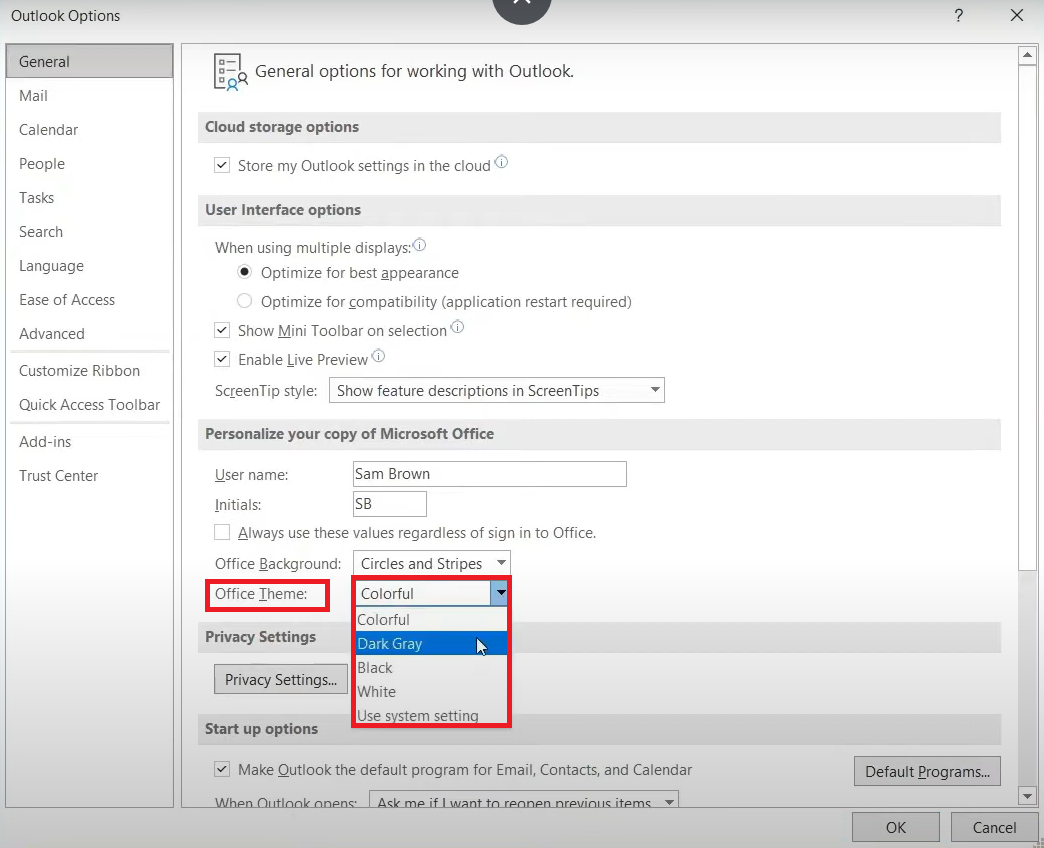Screen dimensions: 1044x848
Task: Choose Dark Gray theme option
Action: point(431,644)
